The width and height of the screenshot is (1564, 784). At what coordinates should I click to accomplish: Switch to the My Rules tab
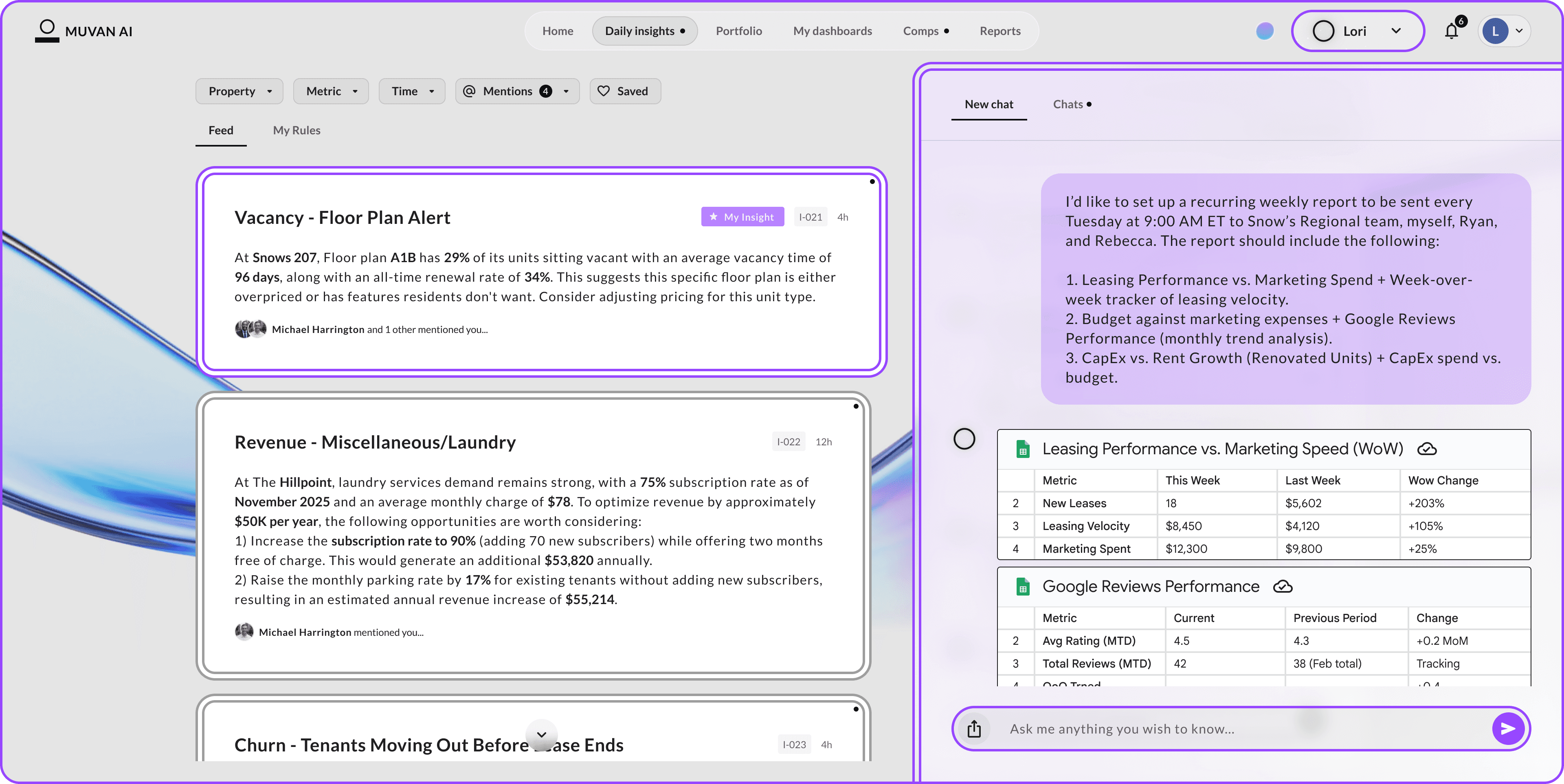click(x=296, y=131)
